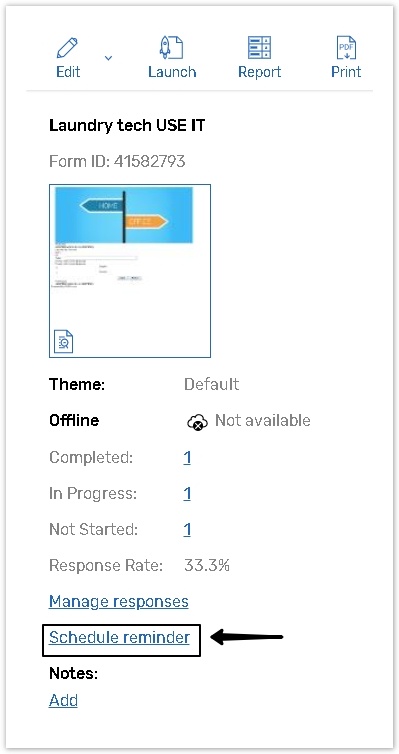The height and width of the screenshot is (754, 399).
Task: Click the offline cloud unavailable icon
Action: click(x=197, y=422)
